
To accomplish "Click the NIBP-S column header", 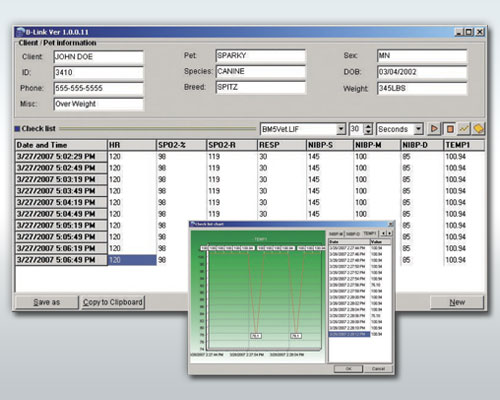I will coord(330,145).
